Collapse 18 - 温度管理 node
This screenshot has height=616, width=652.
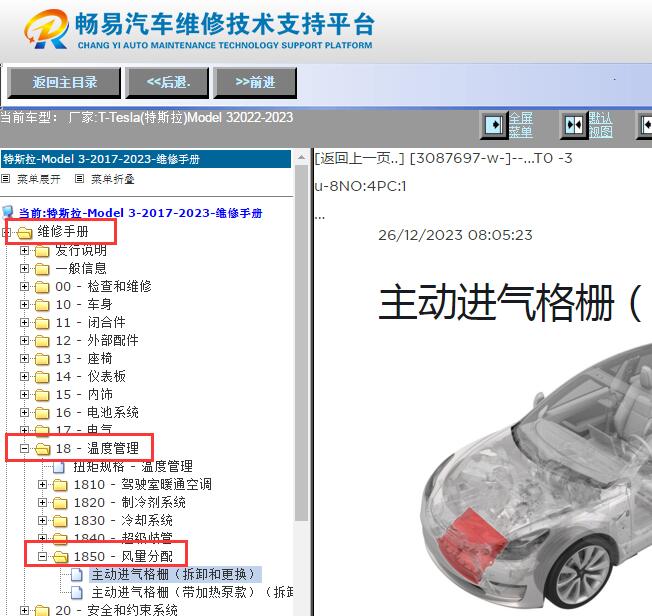25,448
